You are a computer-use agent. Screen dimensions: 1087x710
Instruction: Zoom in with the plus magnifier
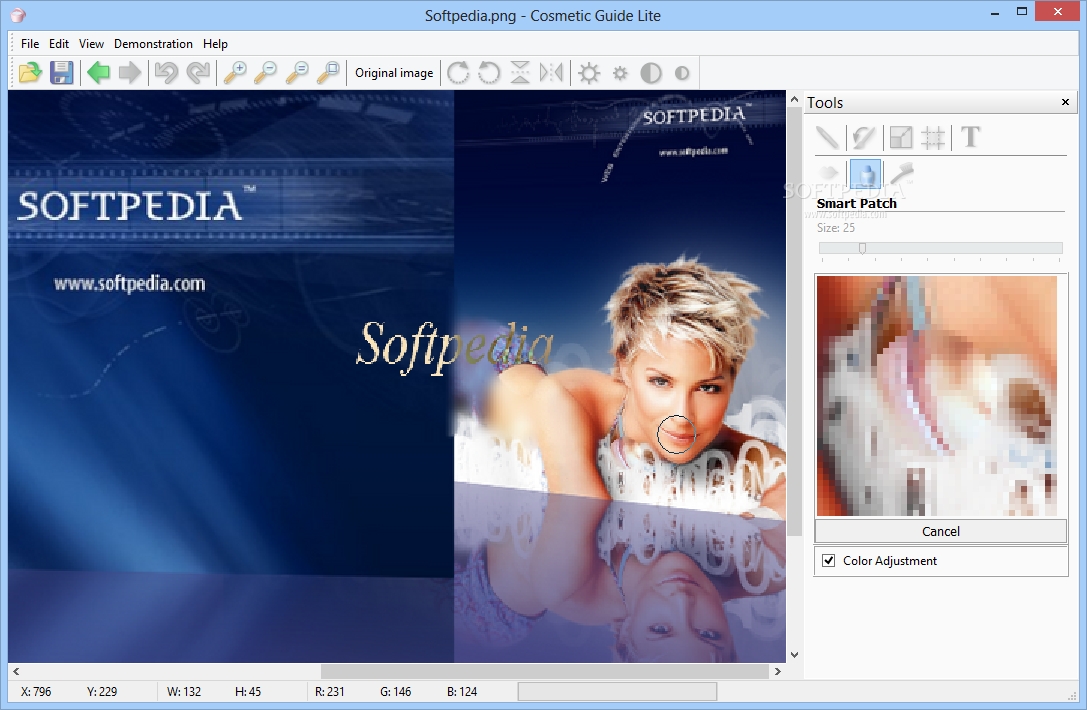click(x=235, y=73)
